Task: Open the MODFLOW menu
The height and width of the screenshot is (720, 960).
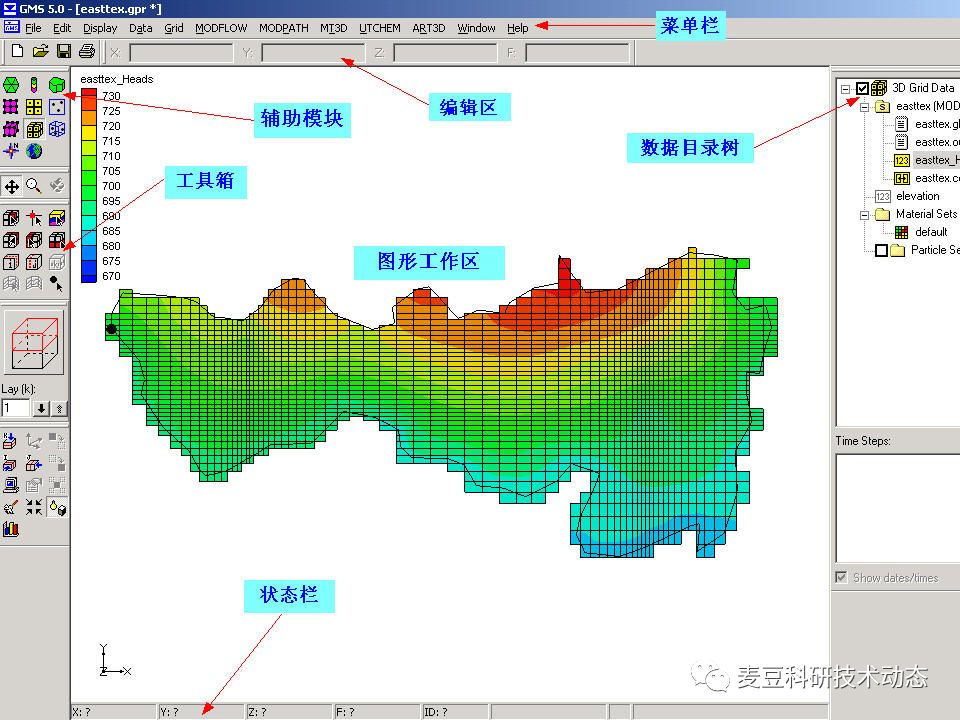Action: [x=221, y=28]
